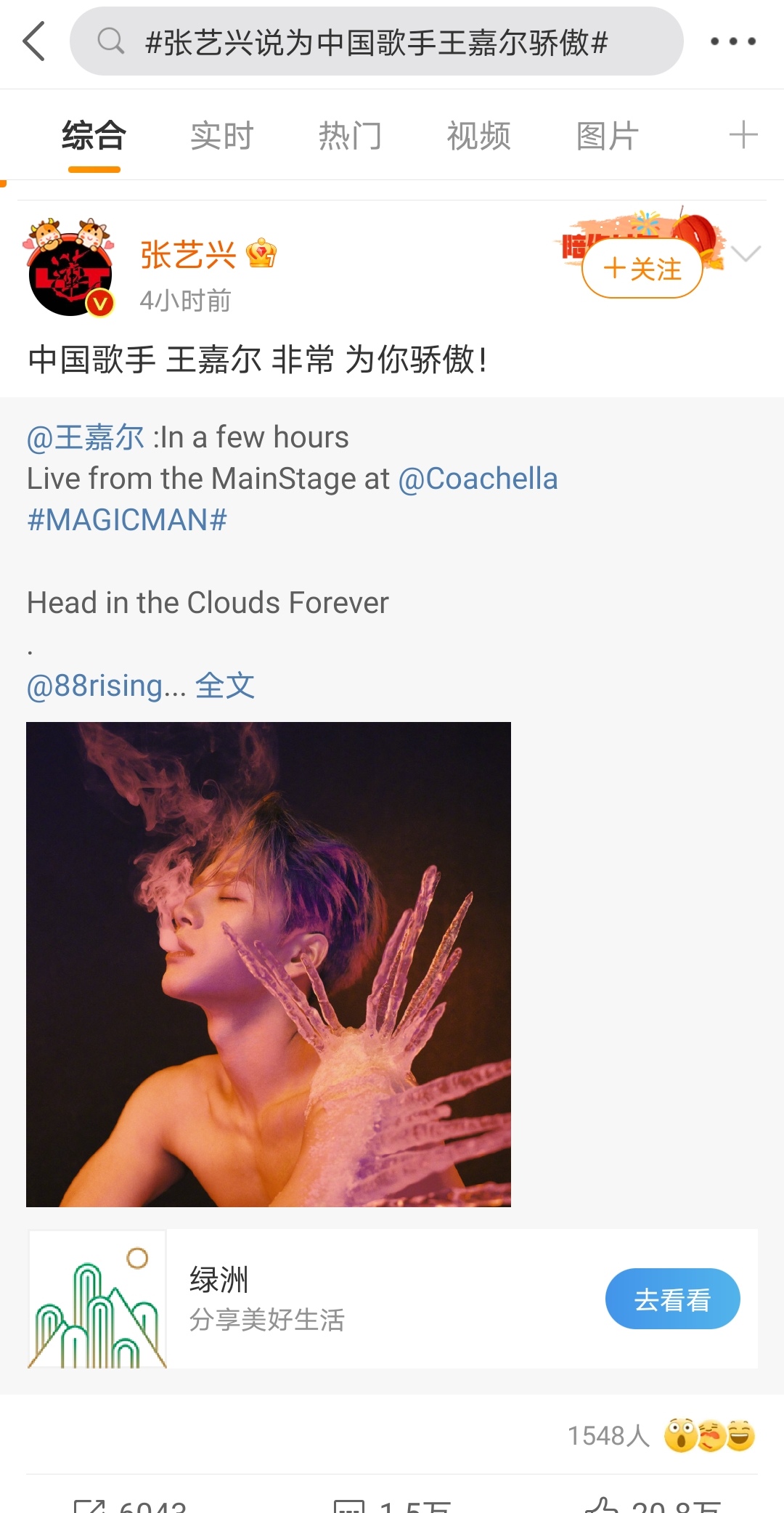The width and height of the screenshot is (784, 1513).
Task: Open the 绿洲 app logo
Action: (x=97, y=1299)
